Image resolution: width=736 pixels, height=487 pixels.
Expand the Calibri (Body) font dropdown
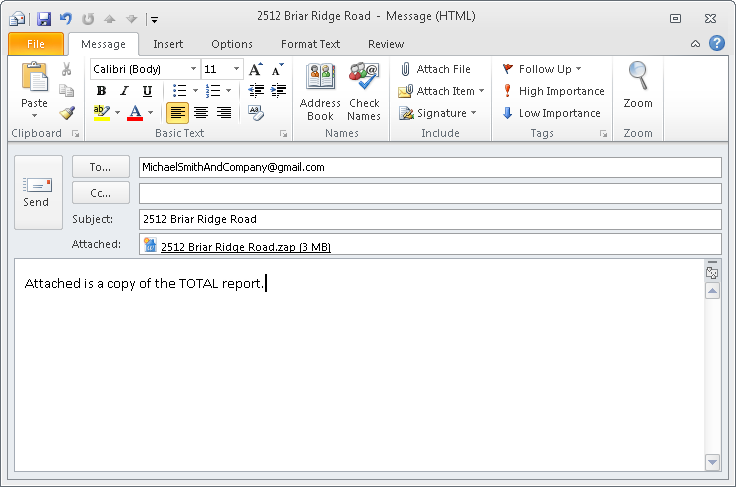[x=193, y=69]
